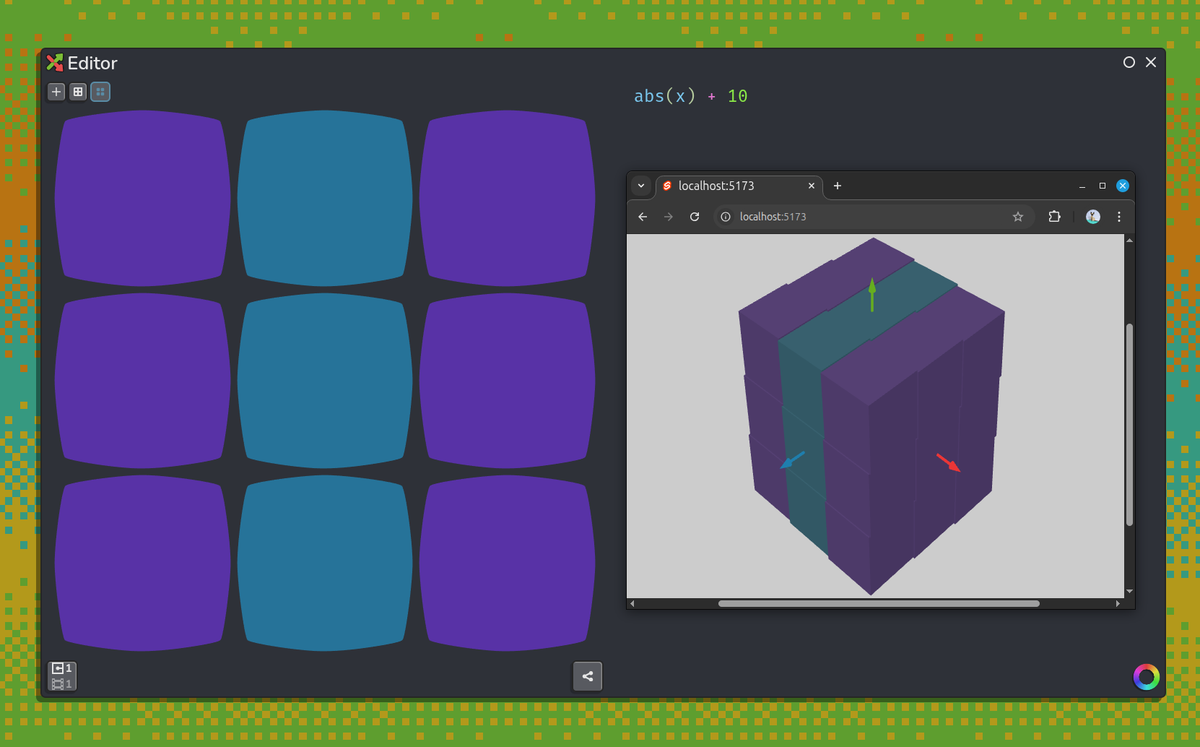
Task: Click the red X-axis arrow on cube
Action: tap(948, 462)
